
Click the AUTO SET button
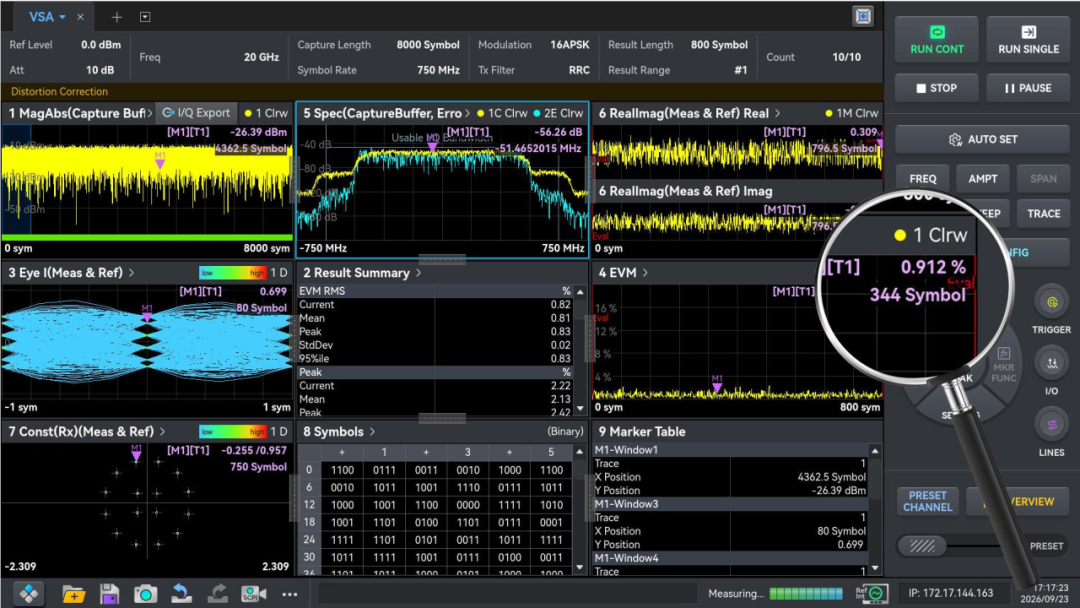click(x=983, y=139)
